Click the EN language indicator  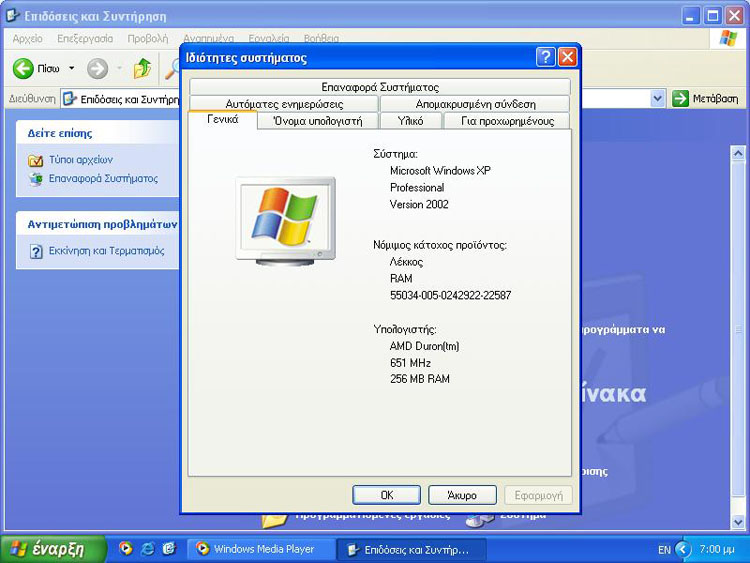pyautogui.click(x=664, y=550)
